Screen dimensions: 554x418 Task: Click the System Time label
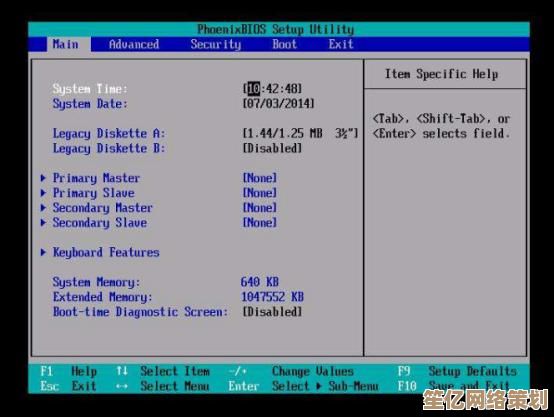coord(90,89)
